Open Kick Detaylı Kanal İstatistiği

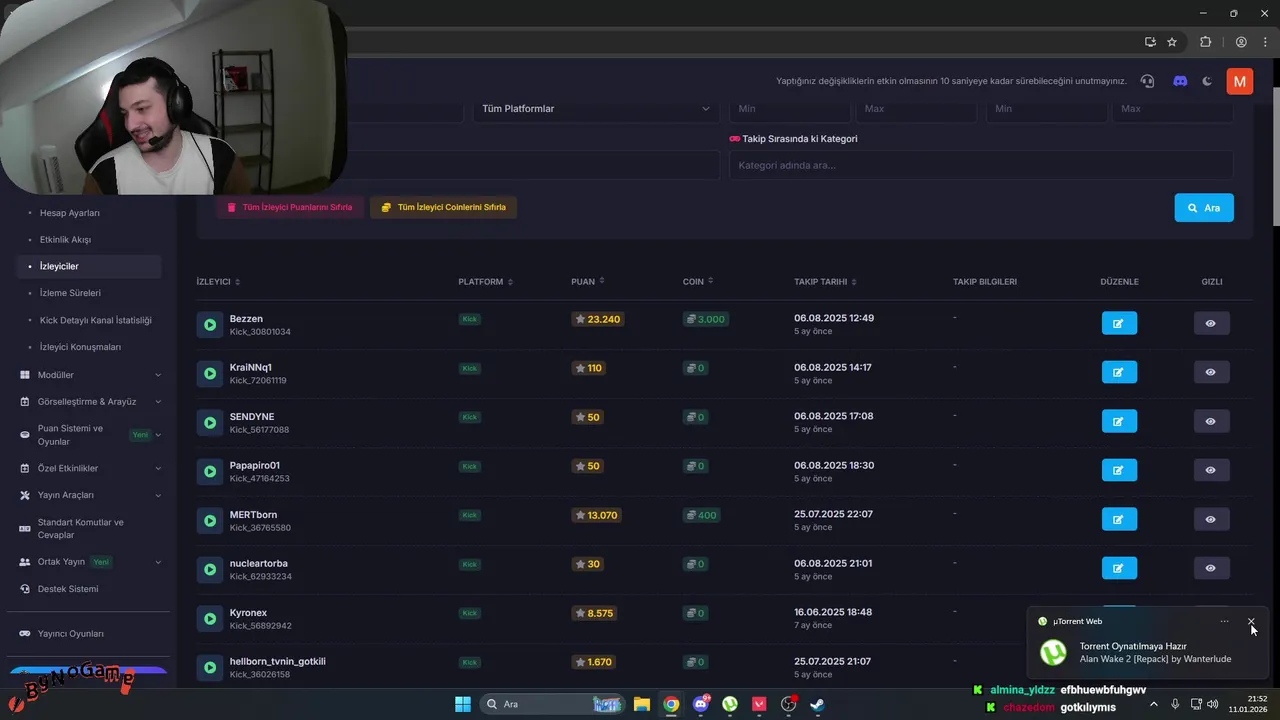click(x=96, y=320)
